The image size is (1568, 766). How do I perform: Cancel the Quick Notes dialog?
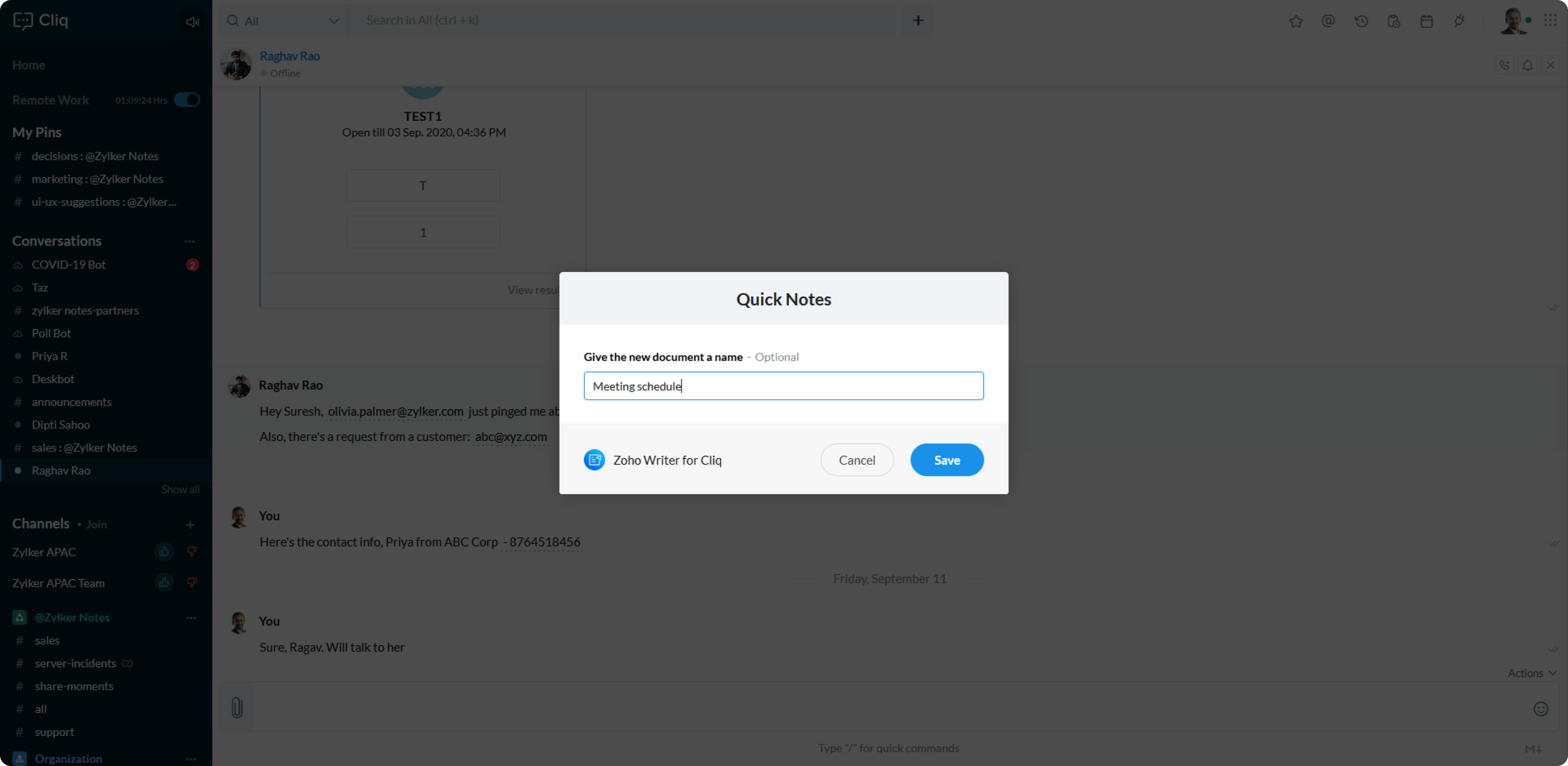coord(856,460)
